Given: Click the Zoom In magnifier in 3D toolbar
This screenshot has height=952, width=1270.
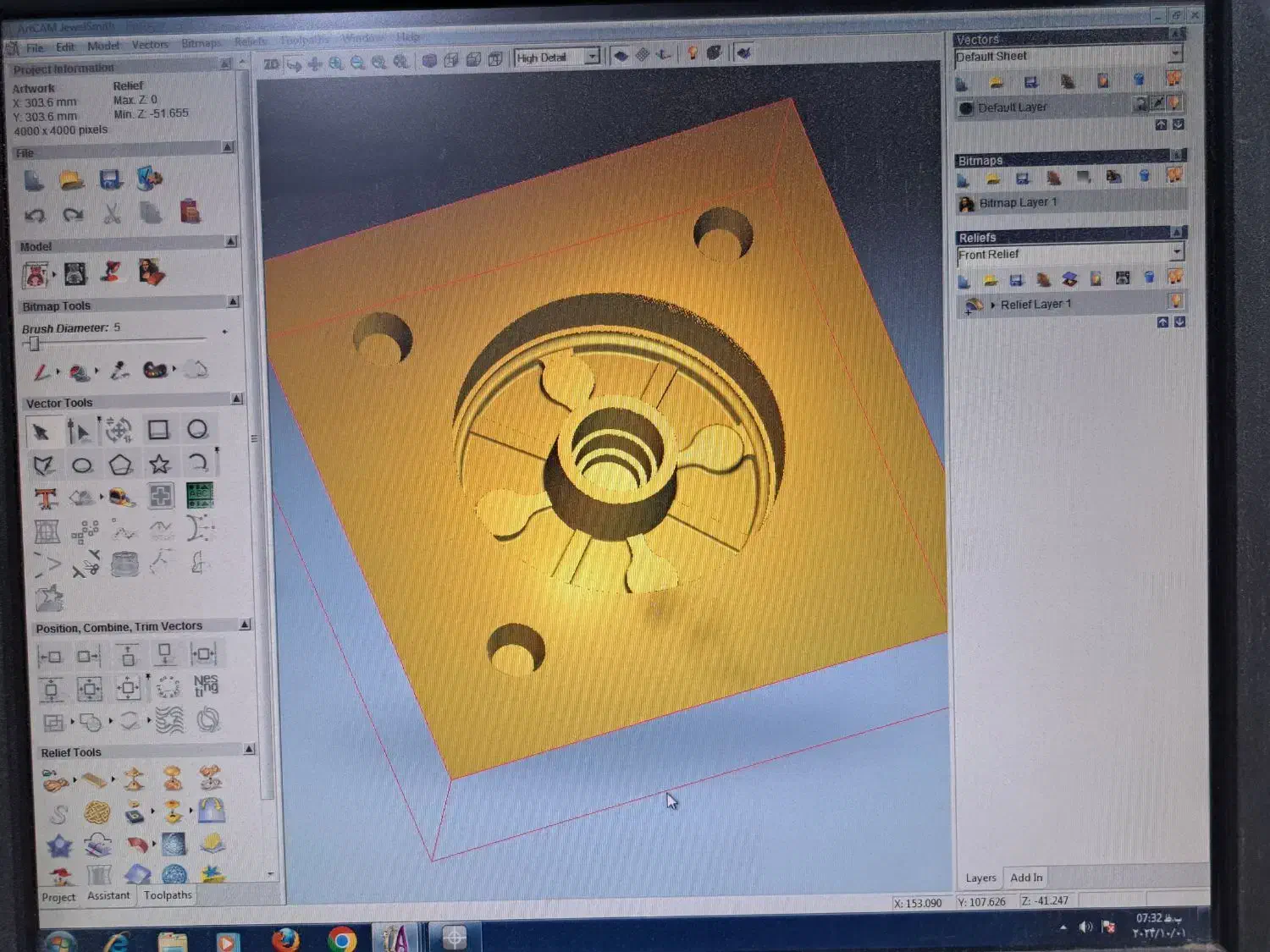Looking at the screenshot, I should [x=336, y=63].
